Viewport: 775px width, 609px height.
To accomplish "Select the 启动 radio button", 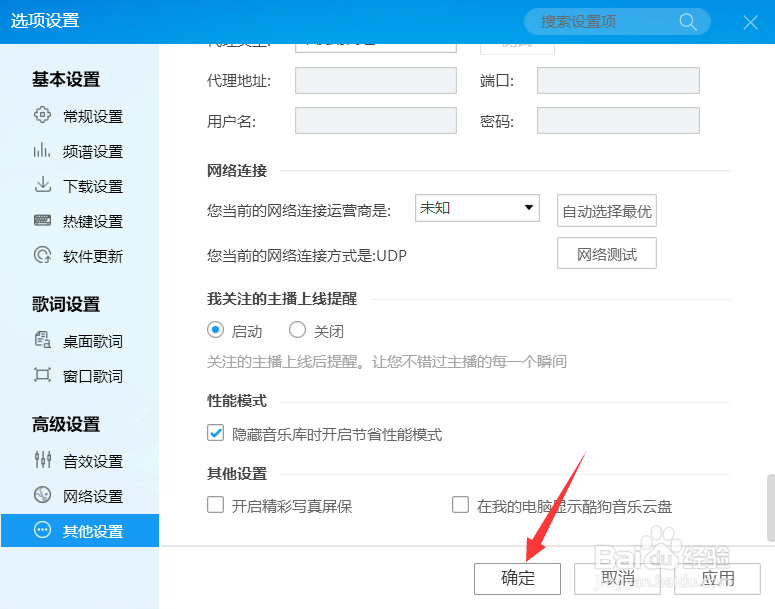I will click(x=215, y=330).
